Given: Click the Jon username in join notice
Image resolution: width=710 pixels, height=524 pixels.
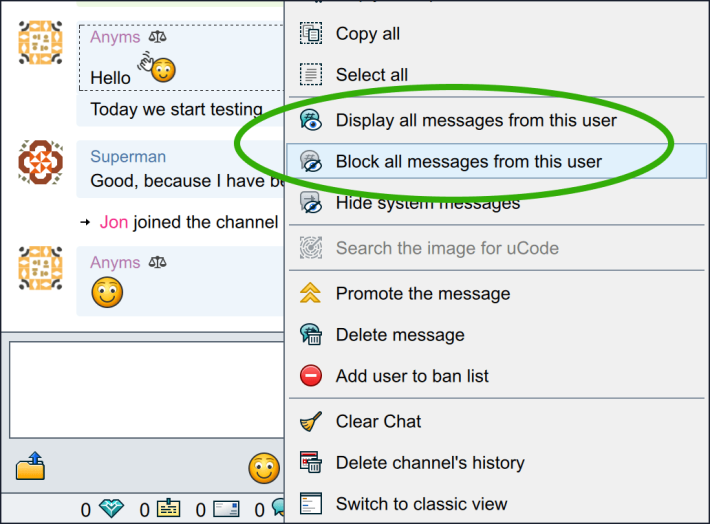Looking at the screenshot, I should (x=114, y=222).
